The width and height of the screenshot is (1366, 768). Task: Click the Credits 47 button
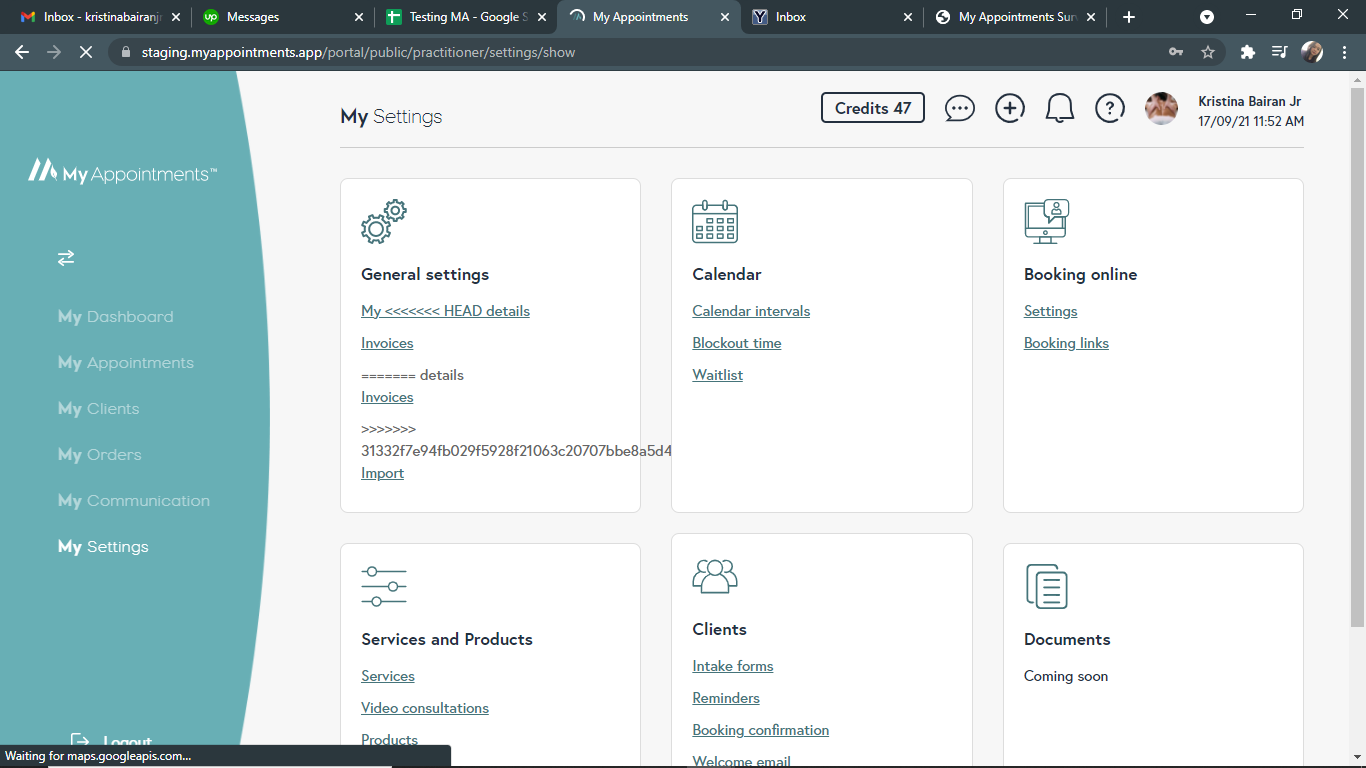click(873, 108)
